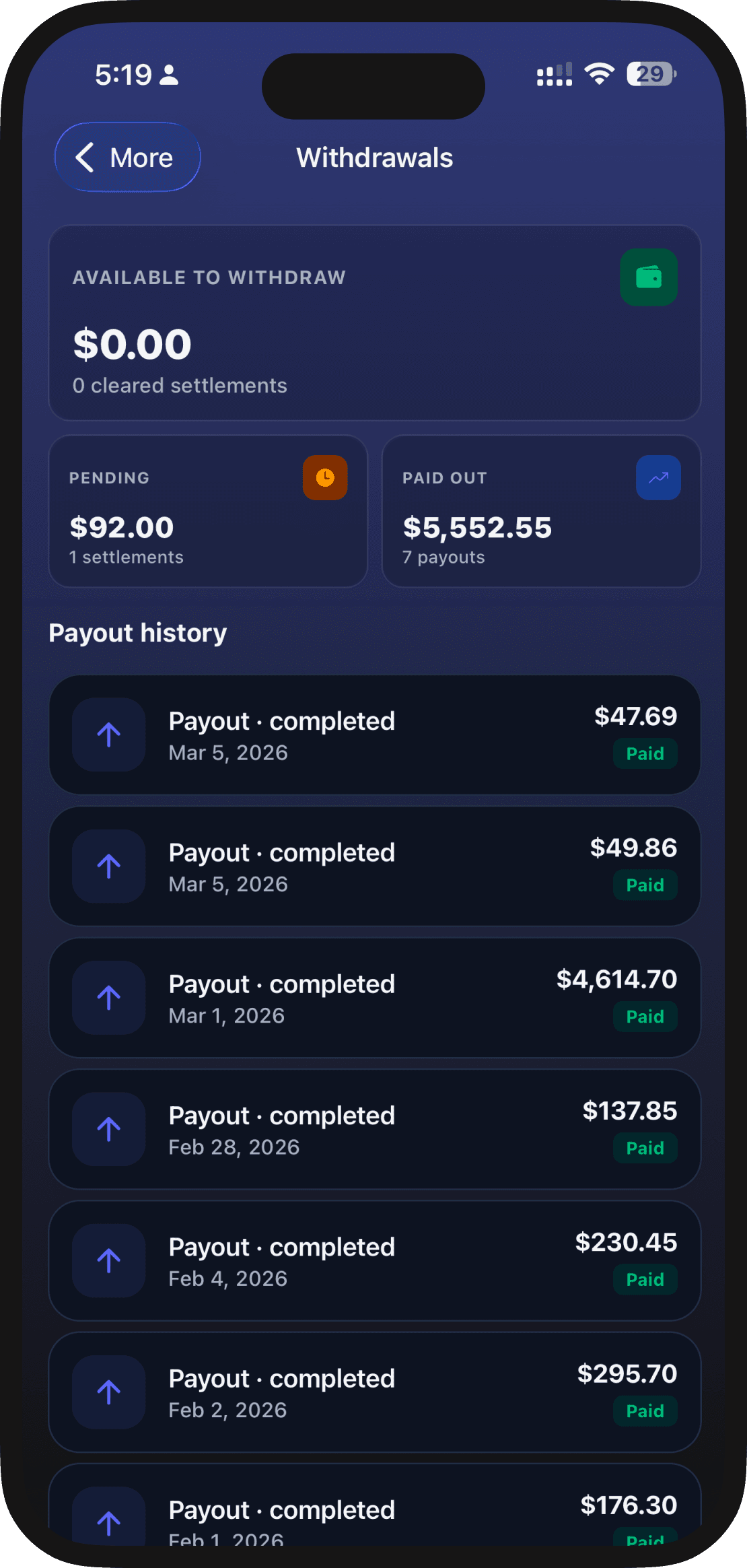
Task: Tap the battery indicator in status bar
Action: pyautogui.click(x=651, y=74)
